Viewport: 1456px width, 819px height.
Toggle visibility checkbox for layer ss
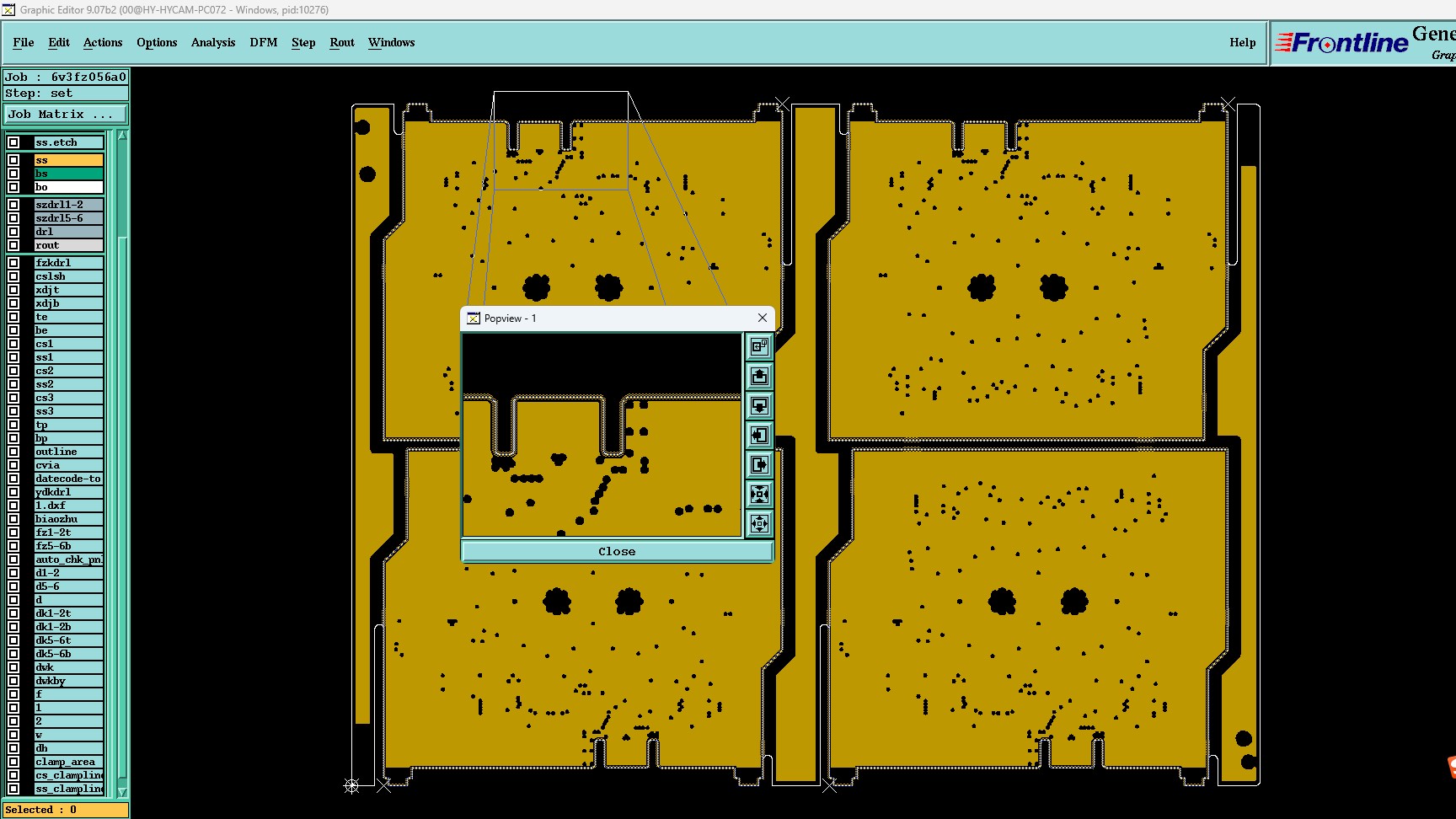coord(13,160)
